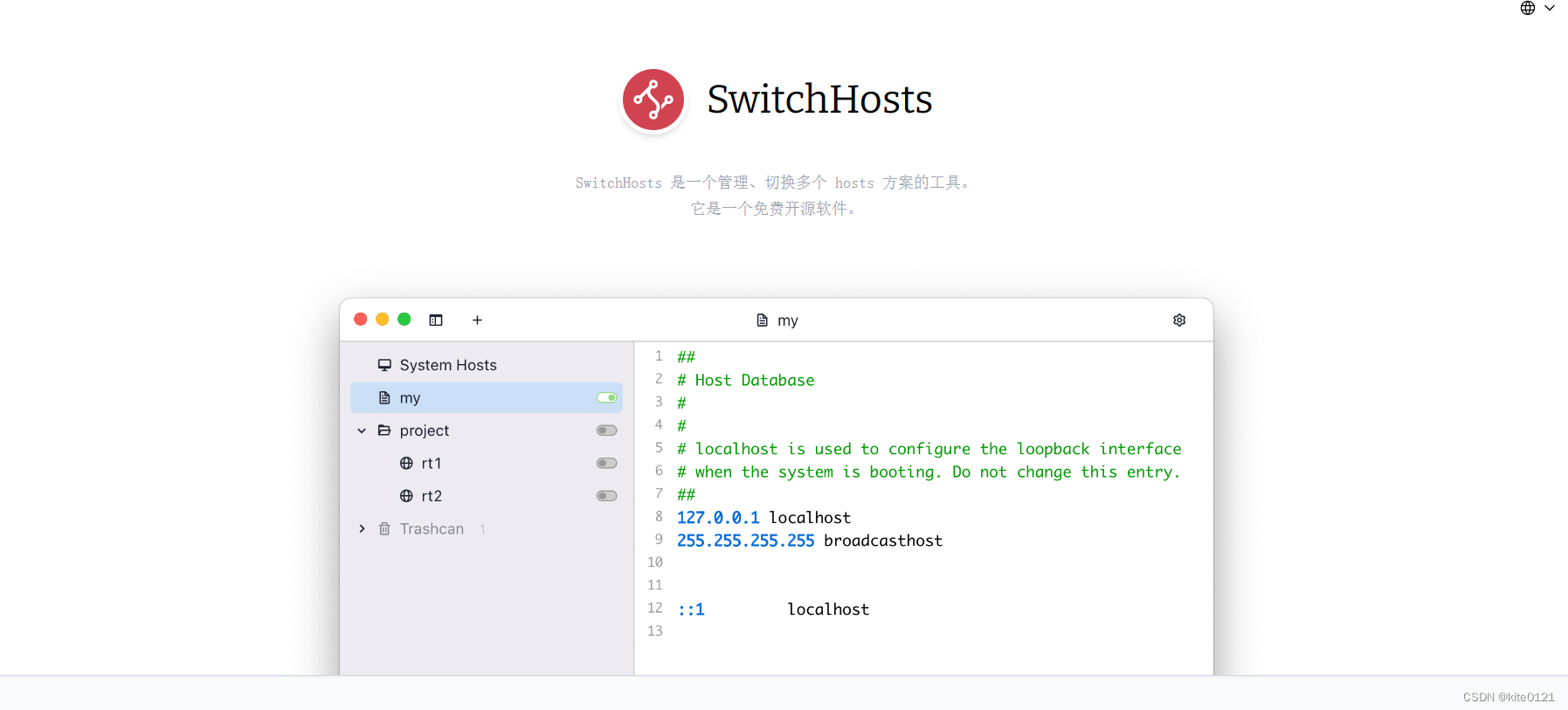Toggle the sidebar panel layout icon

[x=436, y=321]
